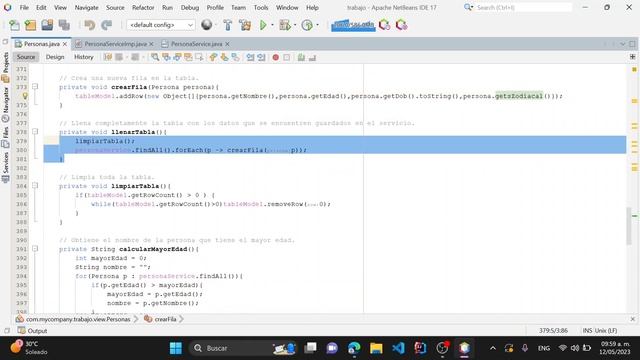Switch to the PersonaServiceImp.java tab
640x360 pixels.
(x=115, y=44)
